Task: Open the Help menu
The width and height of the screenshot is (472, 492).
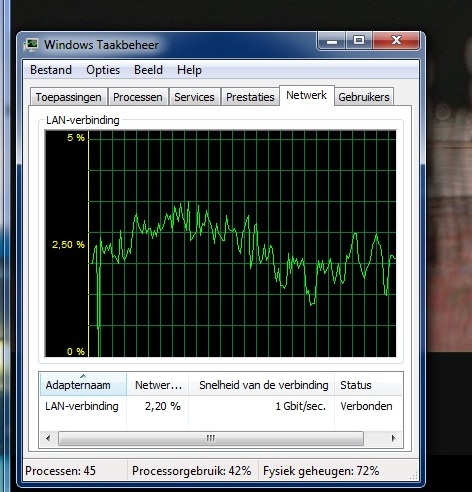Action: pyautogui.click(x=189, y=70)
